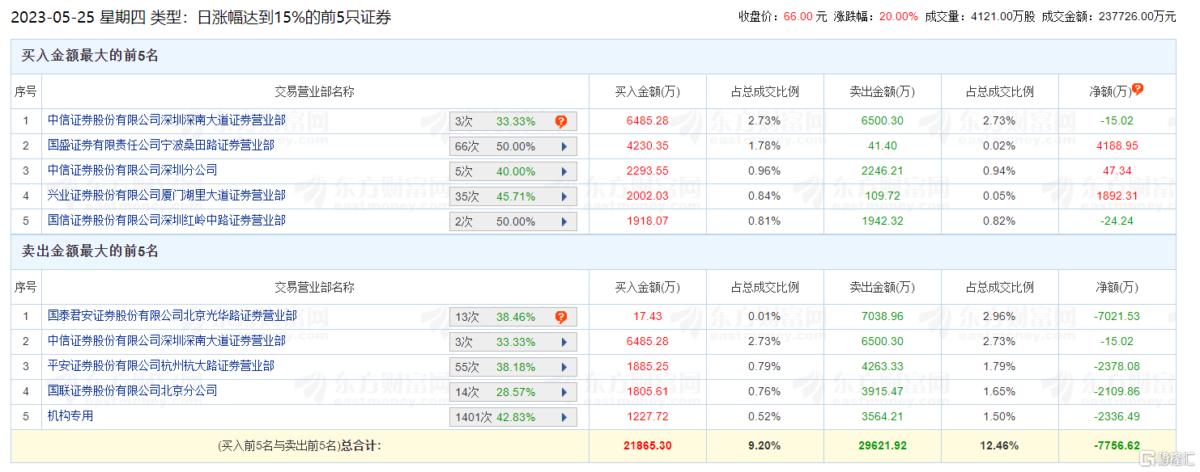Click the blue arrow icon beside 1401次 42.83%
Viewport: 1200px width, 472px height.
tap(564, 416)
